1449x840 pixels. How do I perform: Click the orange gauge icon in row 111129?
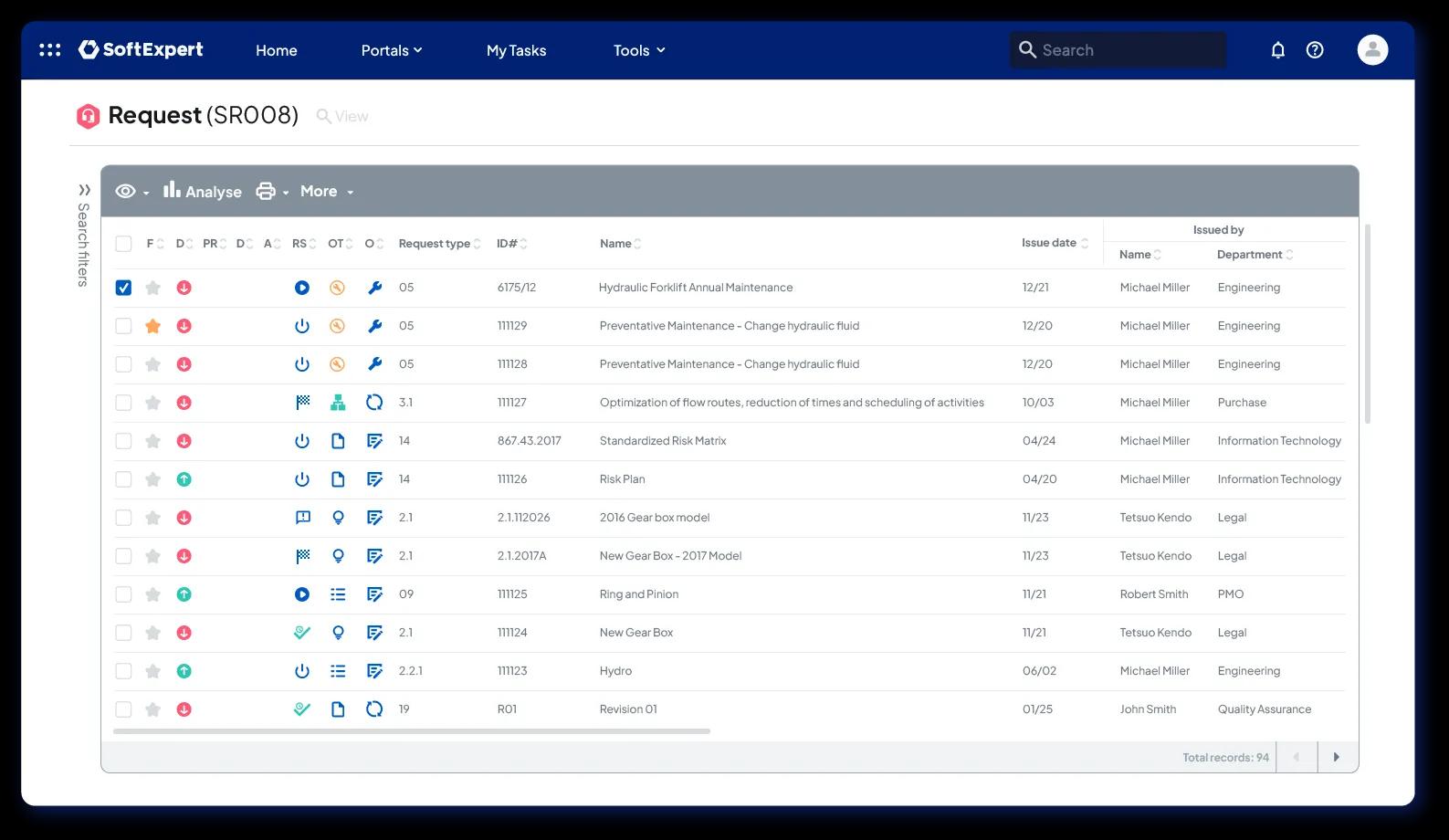tap(338, 326)
